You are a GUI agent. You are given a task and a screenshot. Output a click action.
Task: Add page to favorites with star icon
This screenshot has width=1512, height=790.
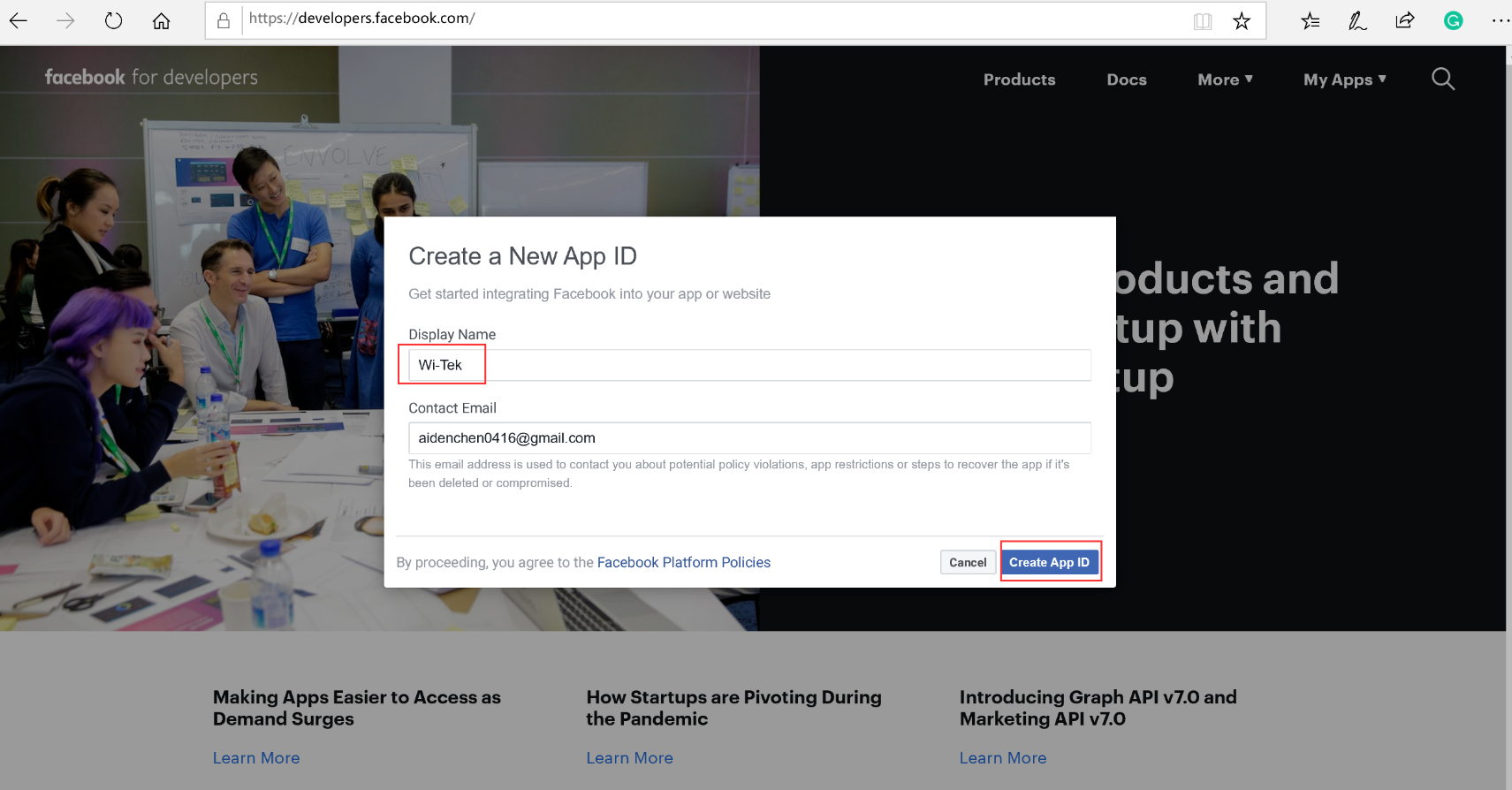click(1242, 20)
